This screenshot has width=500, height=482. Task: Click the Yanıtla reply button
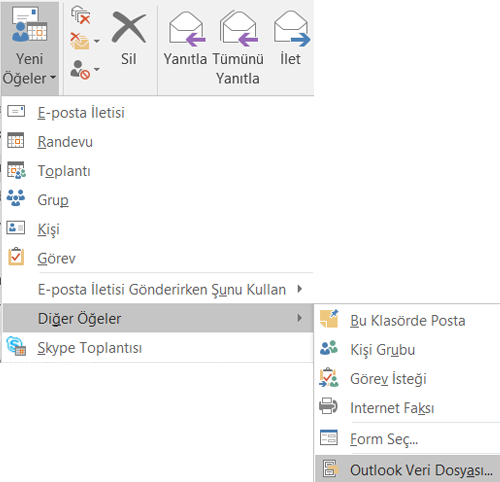coord(185,38)
